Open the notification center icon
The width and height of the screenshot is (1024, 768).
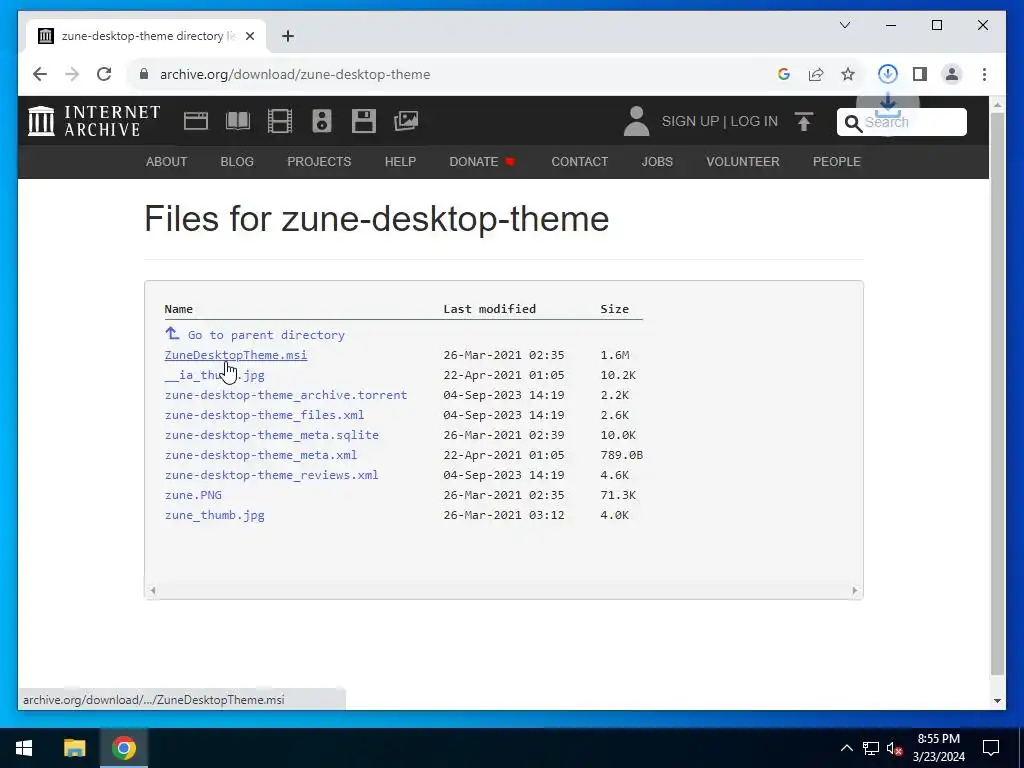click(991, 748)
